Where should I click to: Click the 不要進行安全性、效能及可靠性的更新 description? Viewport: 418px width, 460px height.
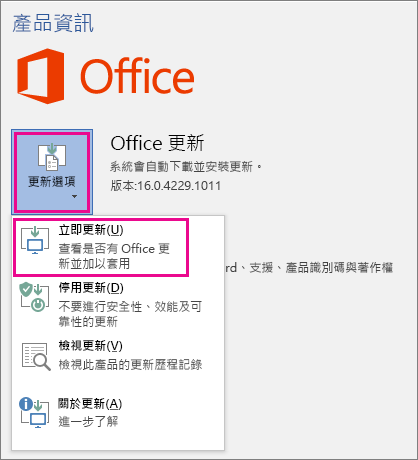[130, 314]
